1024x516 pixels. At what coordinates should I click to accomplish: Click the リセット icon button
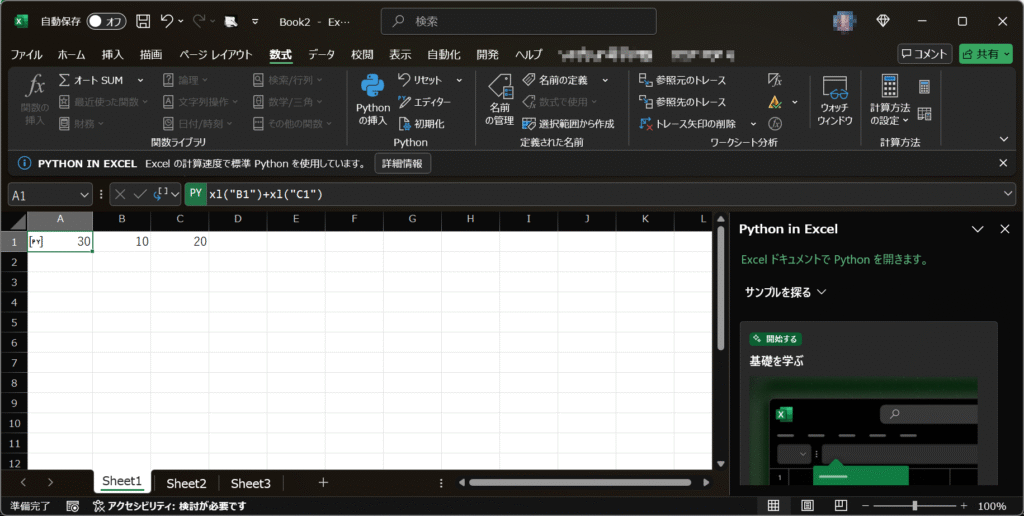(x=420, y=80)
